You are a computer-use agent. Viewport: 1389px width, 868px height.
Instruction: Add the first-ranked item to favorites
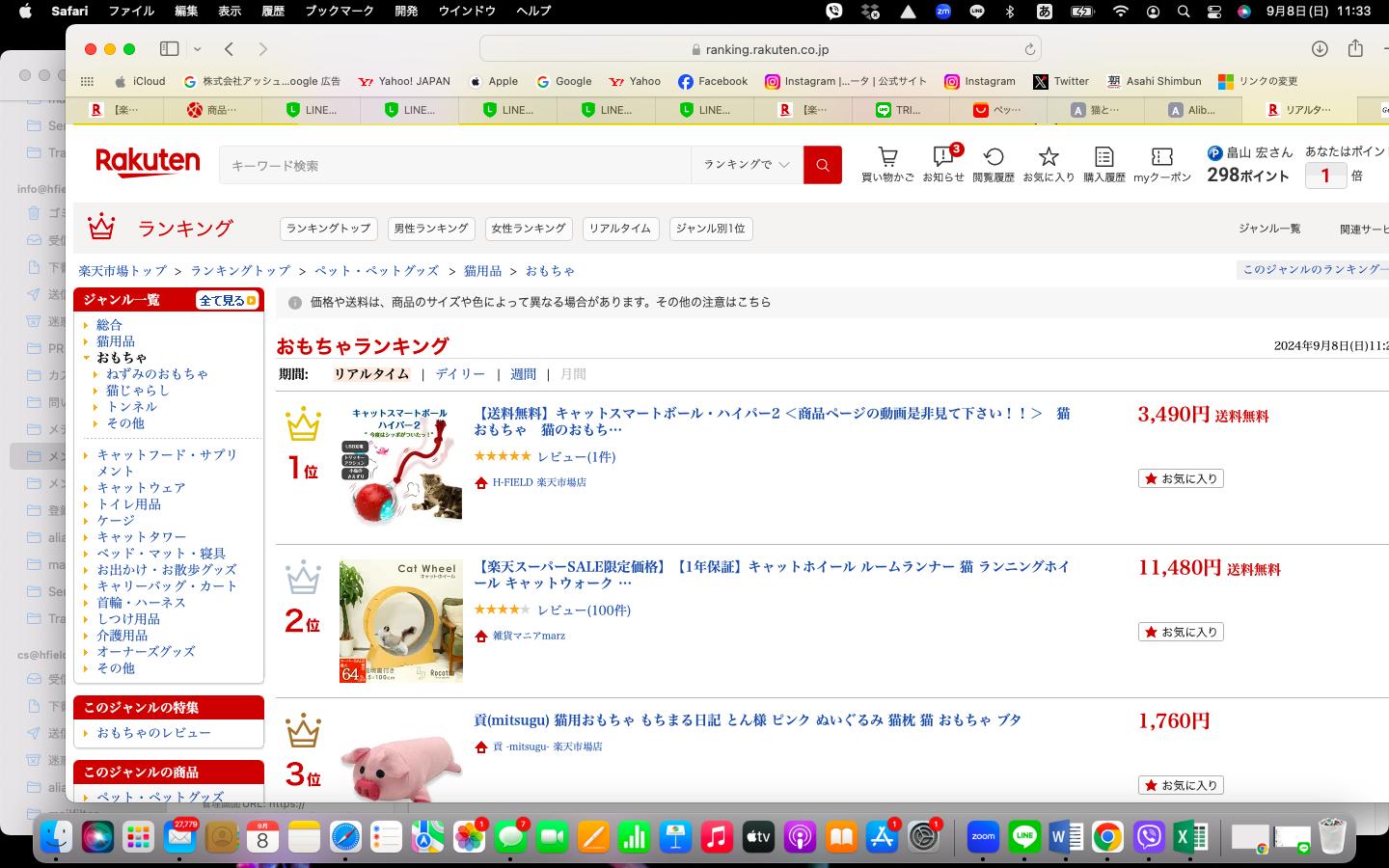1181,478
